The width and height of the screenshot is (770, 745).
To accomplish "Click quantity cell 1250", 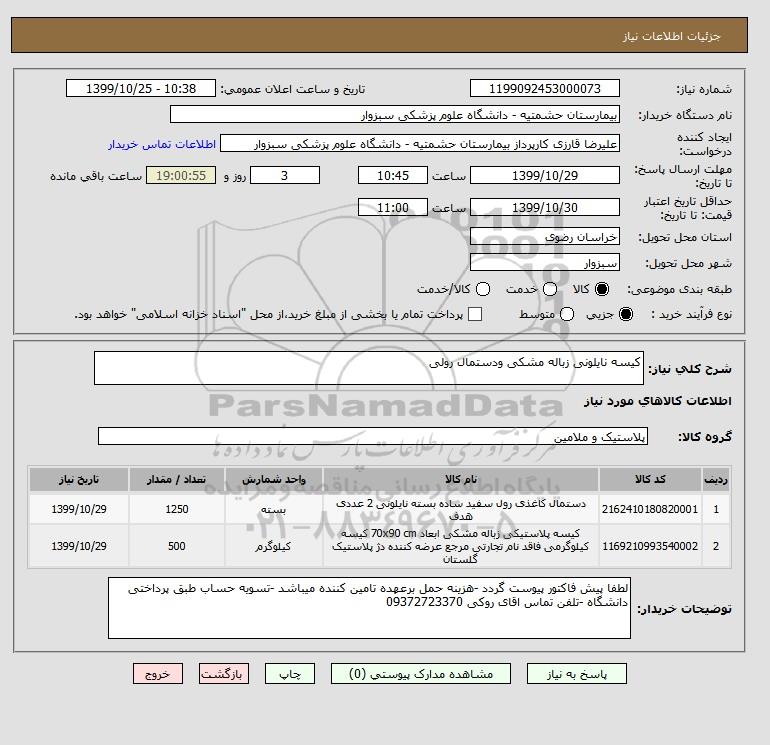I will 177,509.
